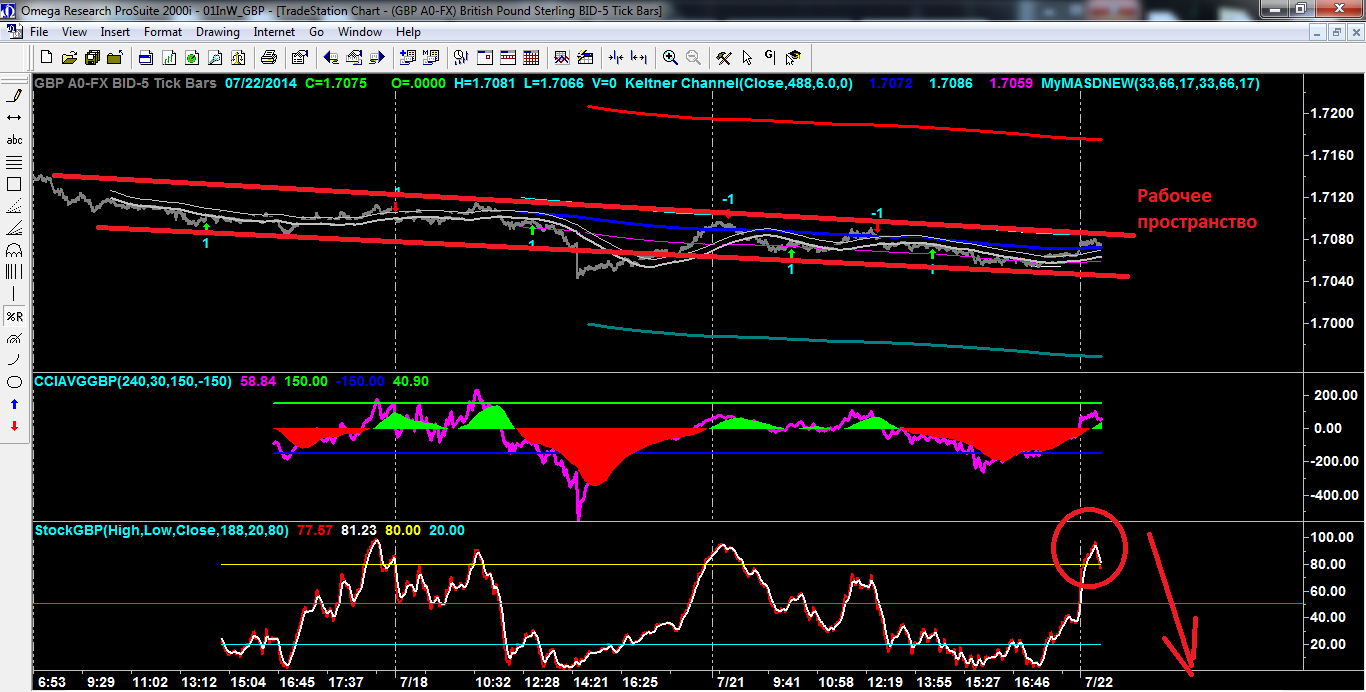The image size is (1366, 692).
Task: Toggle the %R retracement tool
Action: click(x=14, y=316)
